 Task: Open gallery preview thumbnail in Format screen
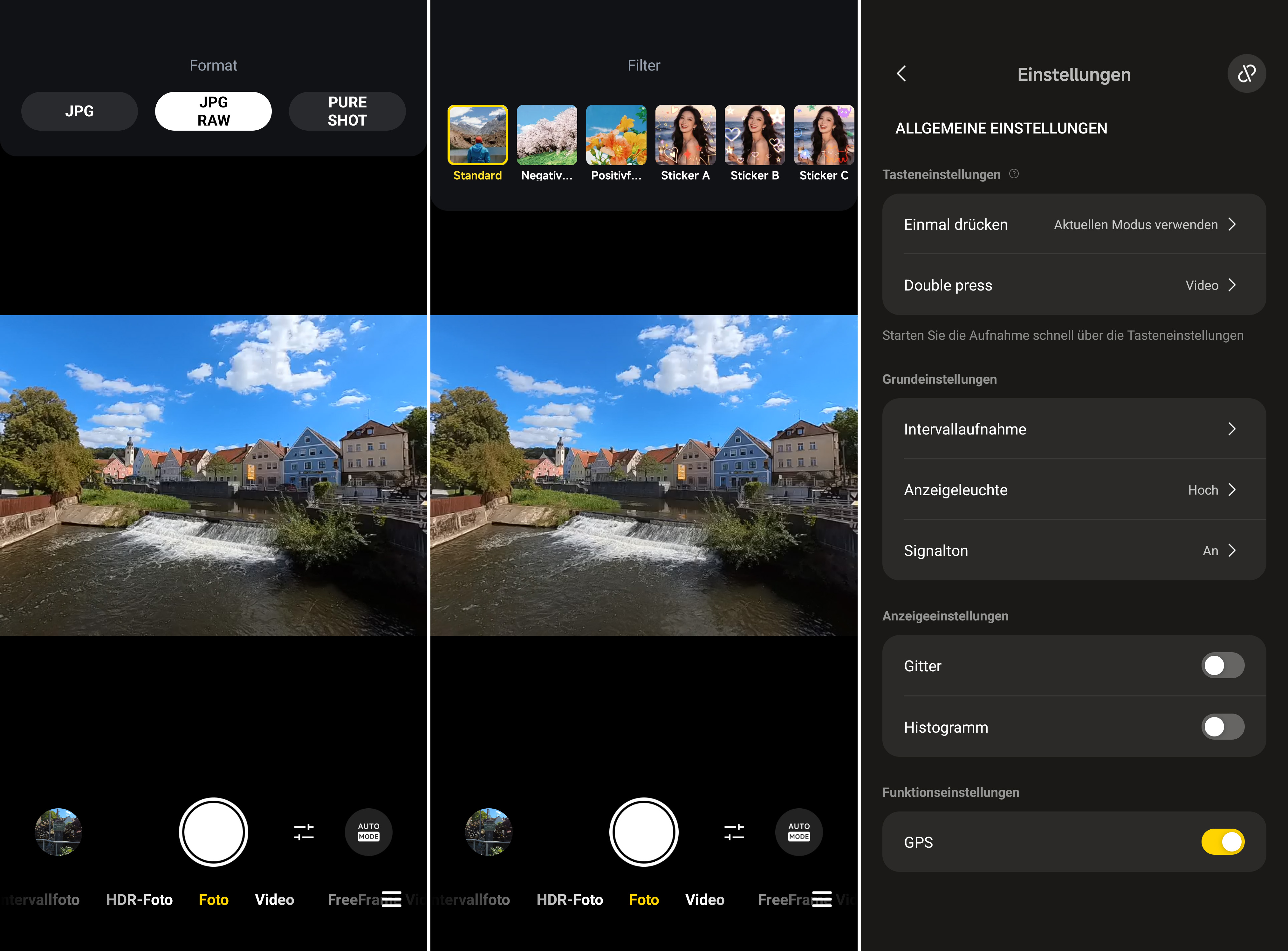(x=58, y=832)
